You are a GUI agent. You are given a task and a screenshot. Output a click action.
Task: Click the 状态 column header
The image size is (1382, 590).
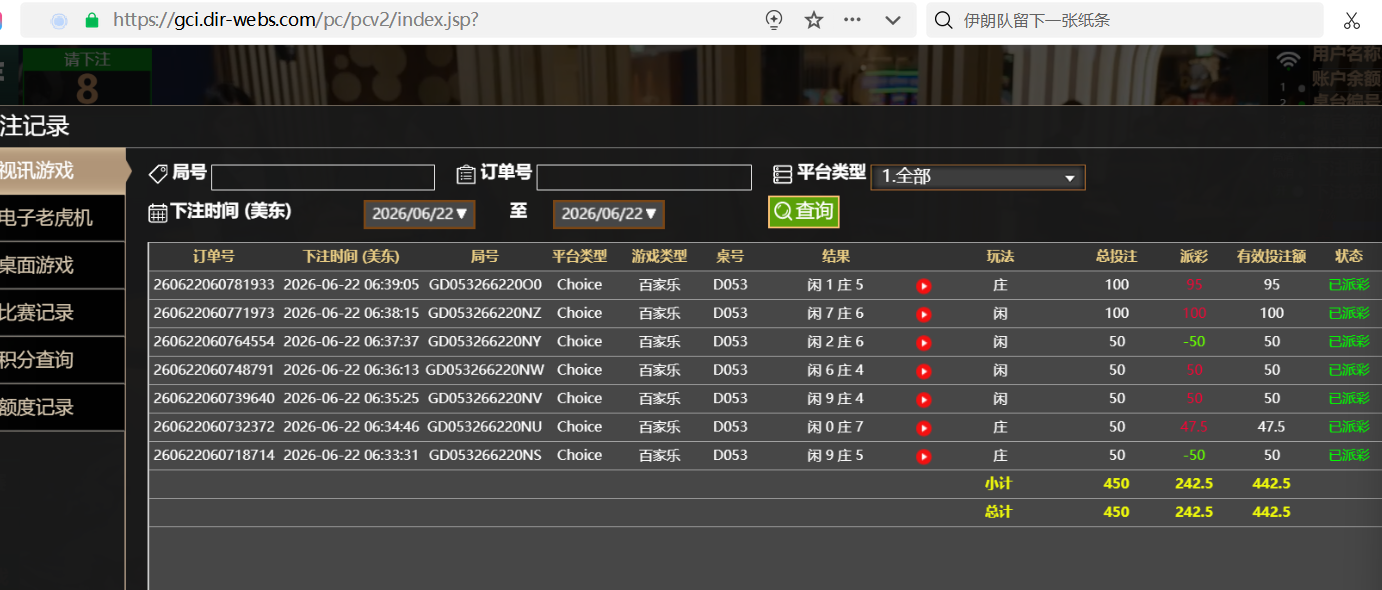[1349, 256]
